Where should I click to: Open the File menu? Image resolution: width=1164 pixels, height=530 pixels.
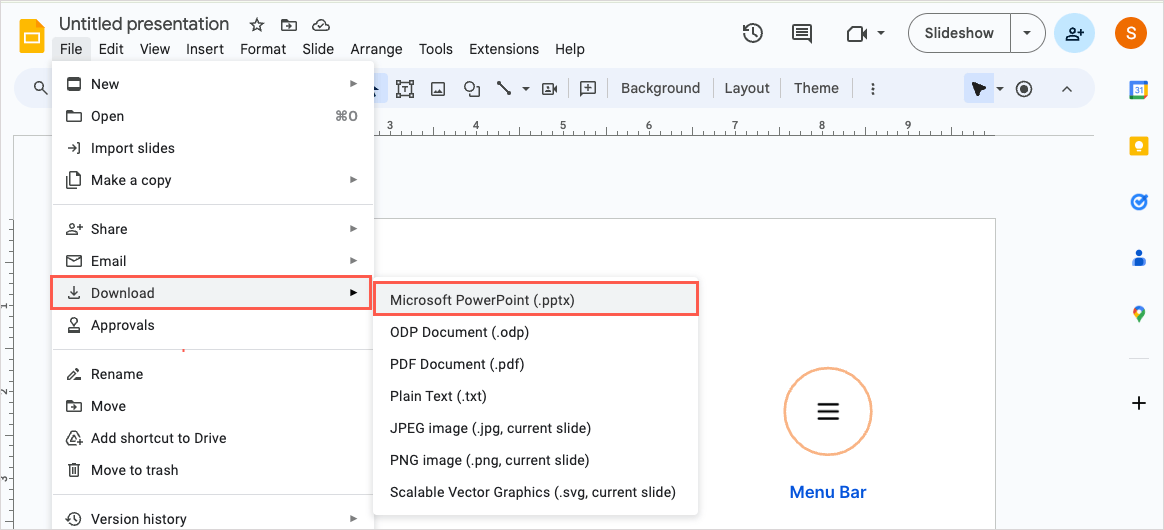(x=72, y=49)
